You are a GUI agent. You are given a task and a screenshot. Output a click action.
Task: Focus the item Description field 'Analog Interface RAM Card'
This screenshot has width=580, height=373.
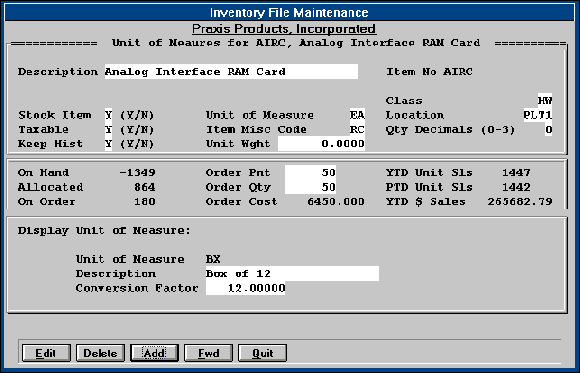[x=231, y=71]
